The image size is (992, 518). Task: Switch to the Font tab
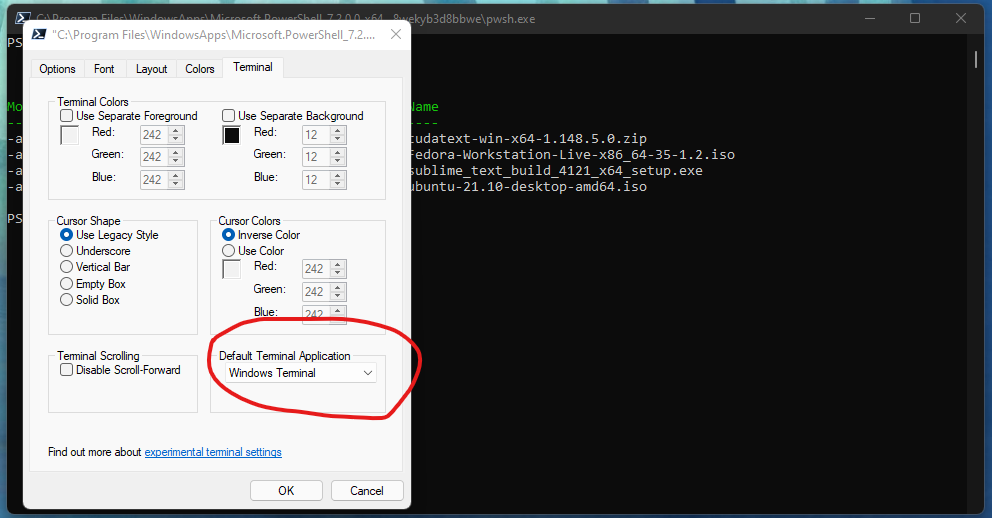[x=104, y=69]
